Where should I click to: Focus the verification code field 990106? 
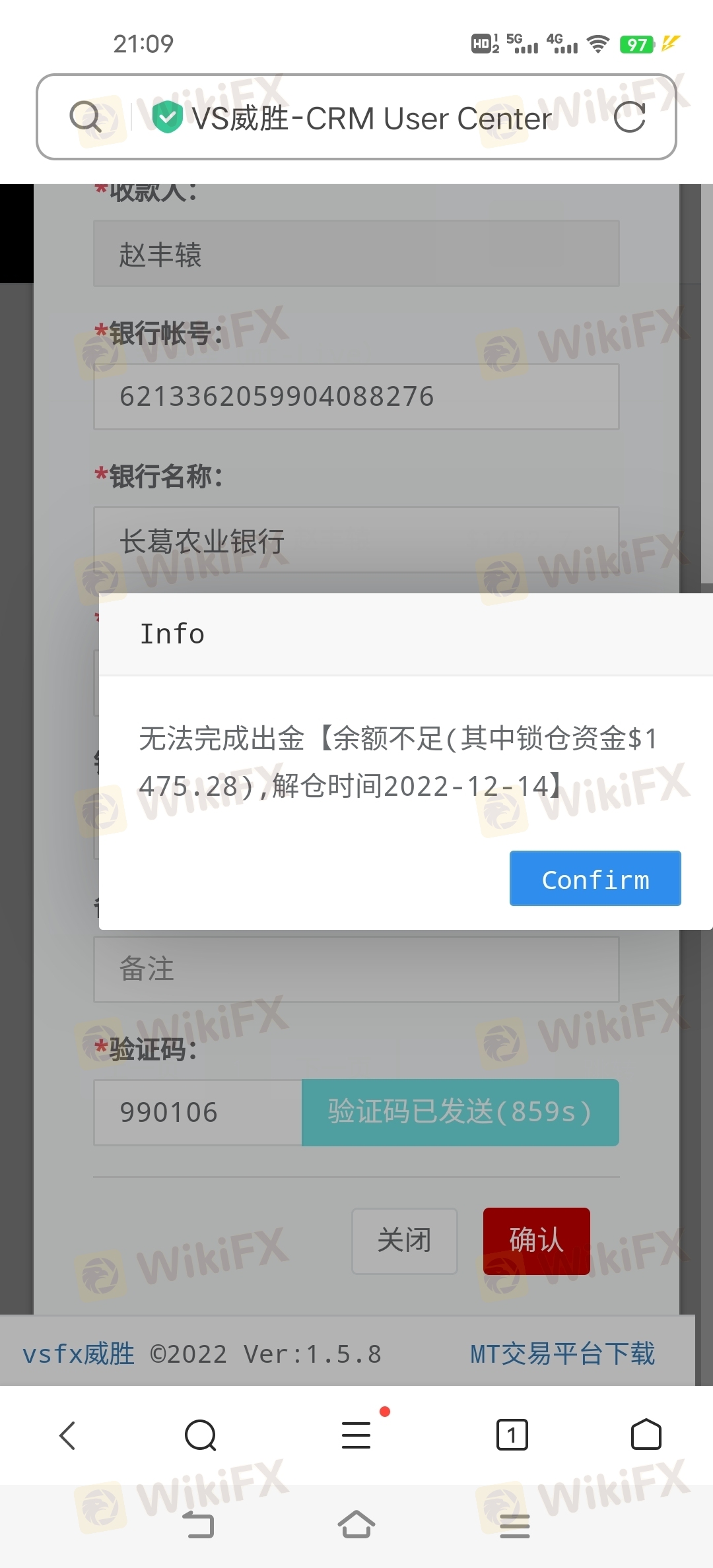(197, 1113)
